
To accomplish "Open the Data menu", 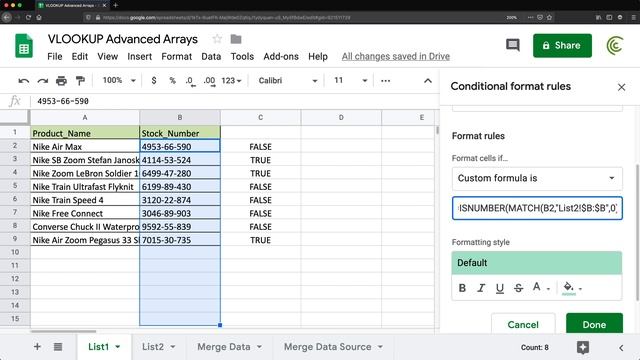I will click(x=211, y=56).
